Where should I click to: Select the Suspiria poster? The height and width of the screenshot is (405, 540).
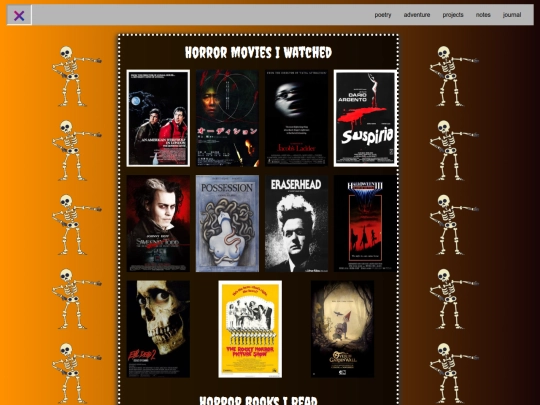(365, 118)
